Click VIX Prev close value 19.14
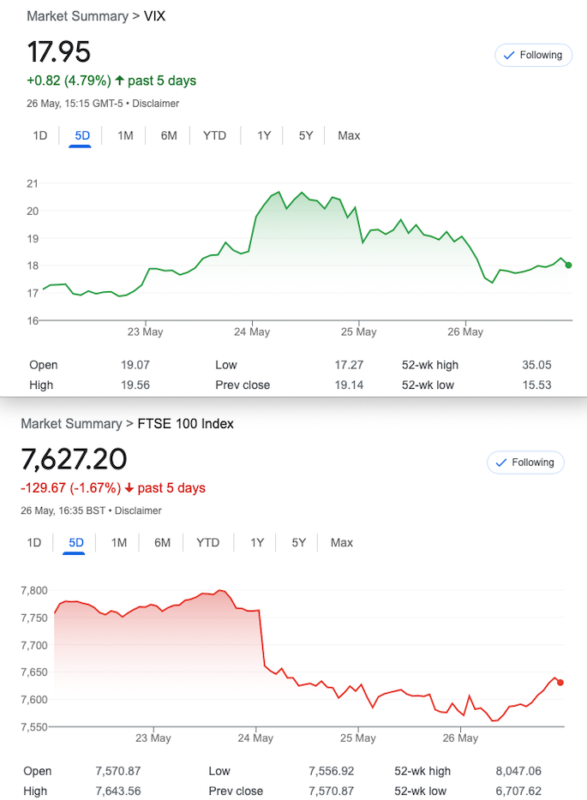 point(349,385)
